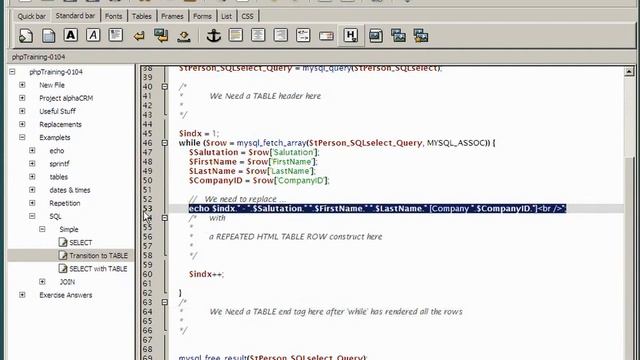Insert a horizontal rule with the red bar icon

(x=326, y=36)
